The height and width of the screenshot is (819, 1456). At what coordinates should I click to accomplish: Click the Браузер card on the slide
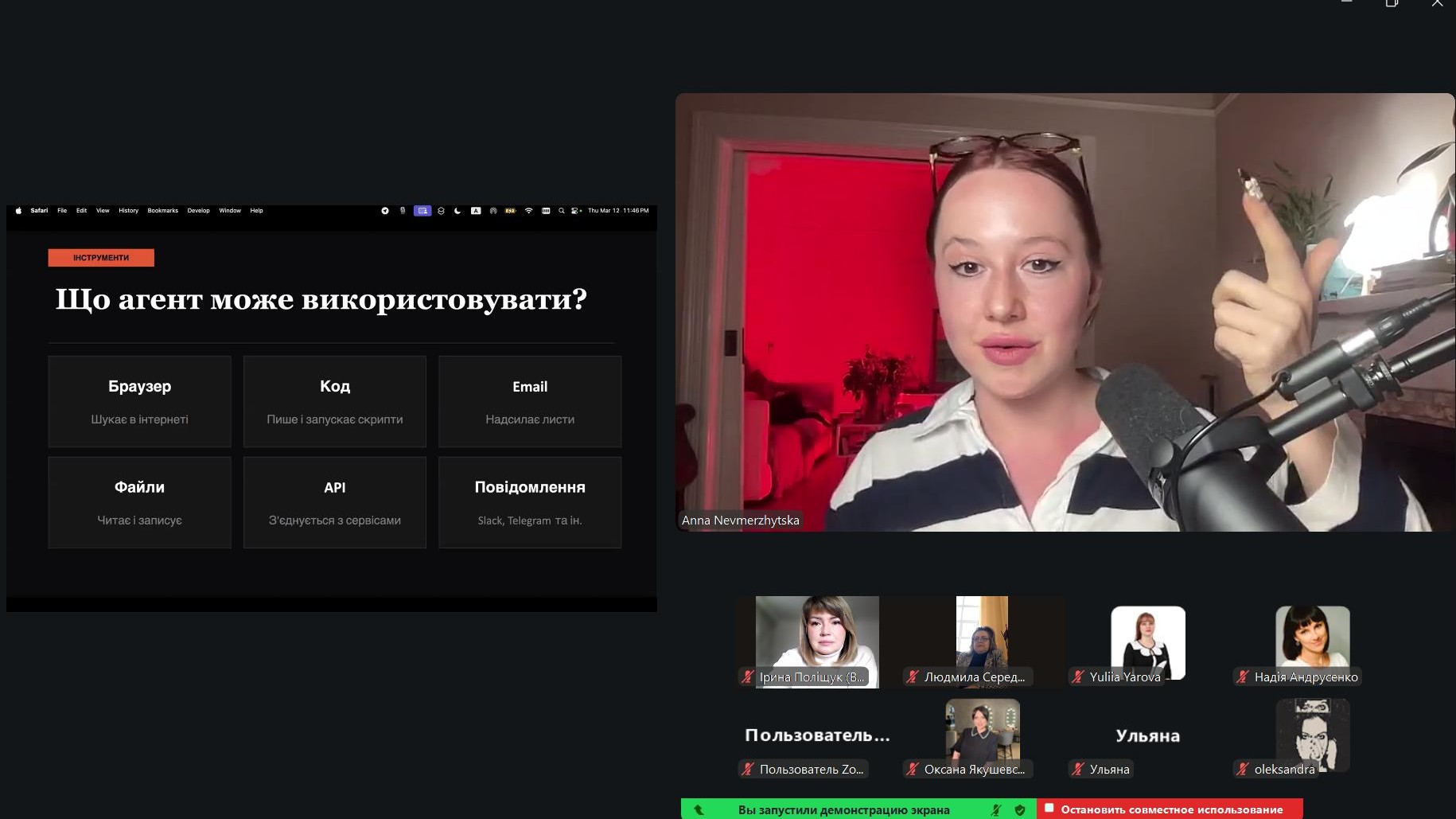pos(139,401)
